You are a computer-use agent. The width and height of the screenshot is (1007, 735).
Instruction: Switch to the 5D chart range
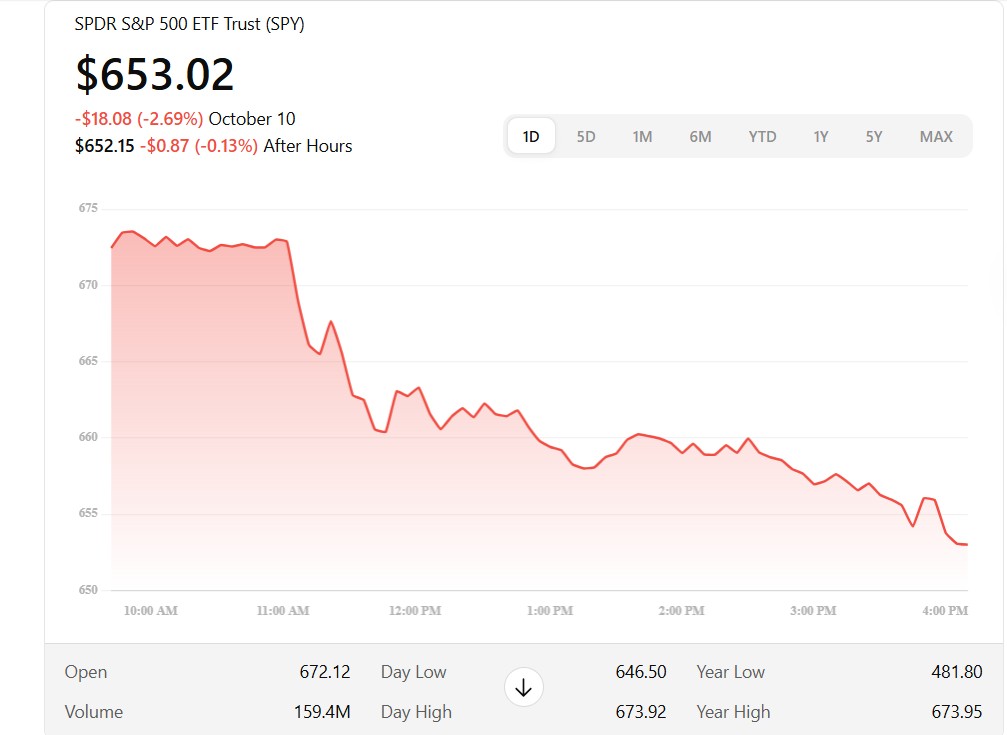(586, 136)
